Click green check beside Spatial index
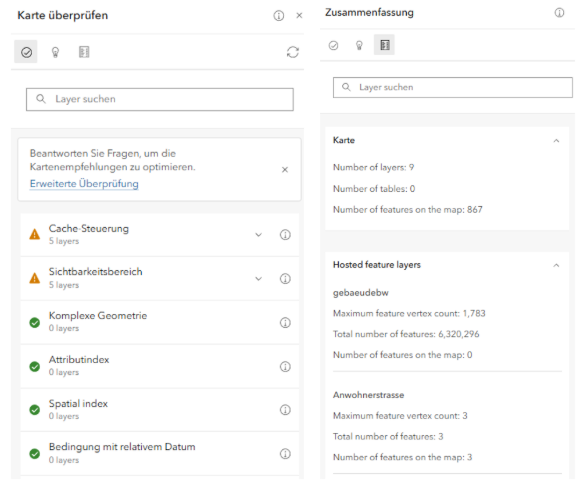The height and width of the screenshot is (483, 579). pyautogui.click(x=35, y=410)
